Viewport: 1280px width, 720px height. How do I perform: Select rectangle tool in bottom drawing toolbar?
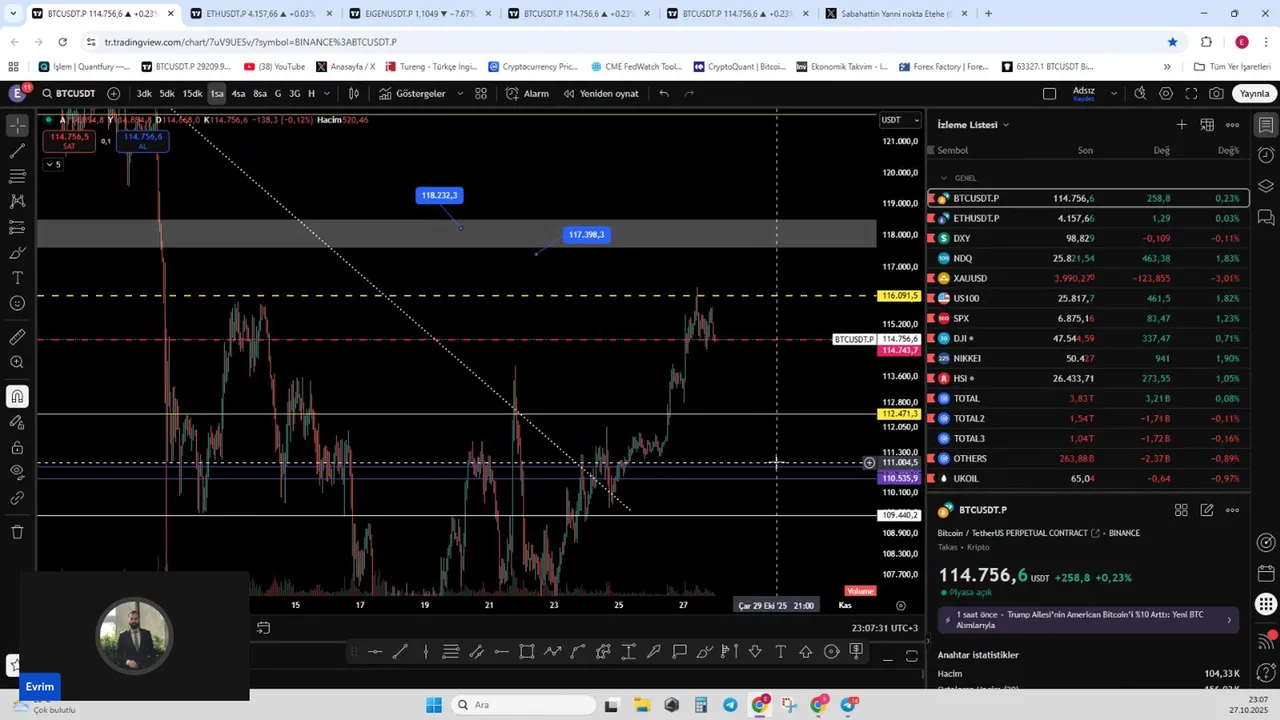pos(527,653)
